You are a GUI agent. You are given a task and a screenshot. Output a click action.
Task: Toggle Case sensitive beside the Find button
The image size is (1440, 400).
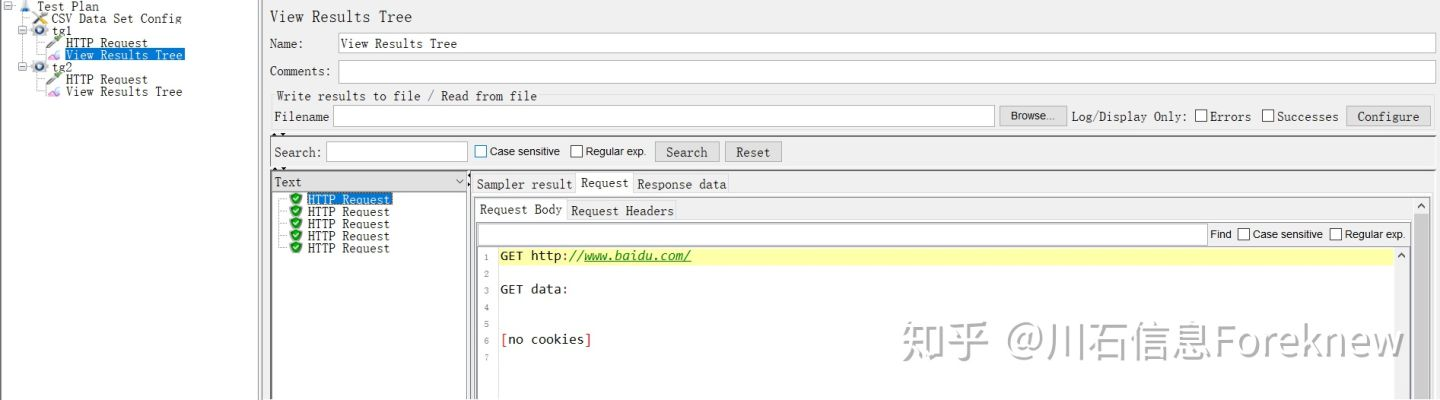pos(1244,234)
